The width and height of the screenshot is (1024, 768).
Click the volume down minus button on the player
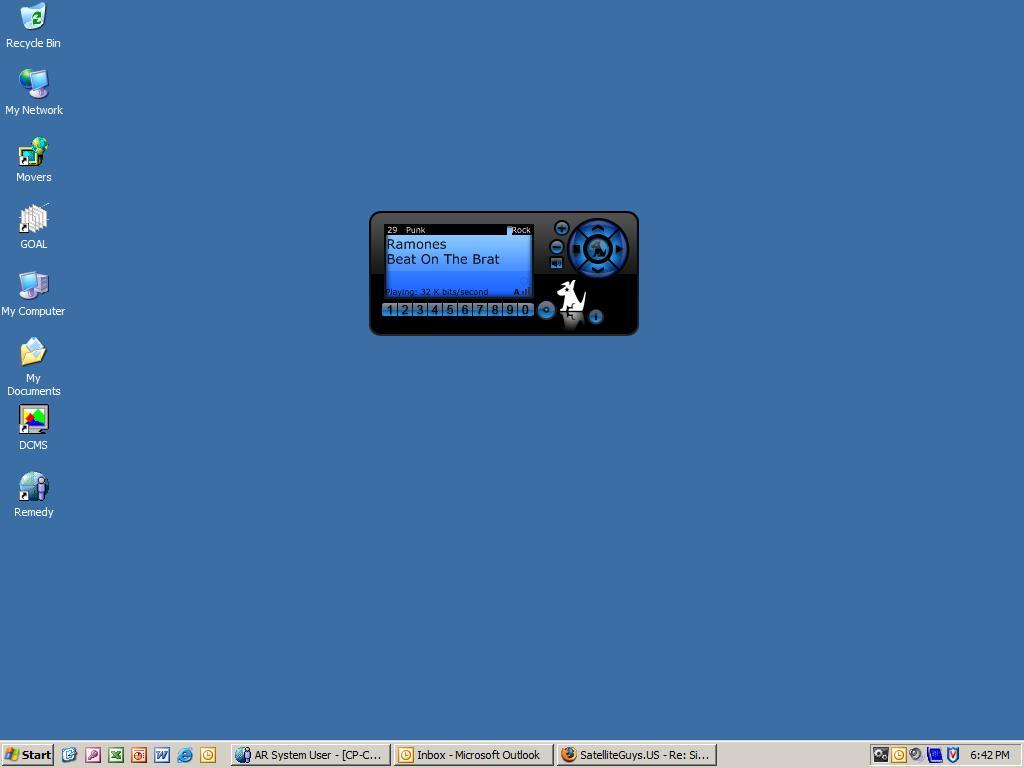click(x=556, y=247)
